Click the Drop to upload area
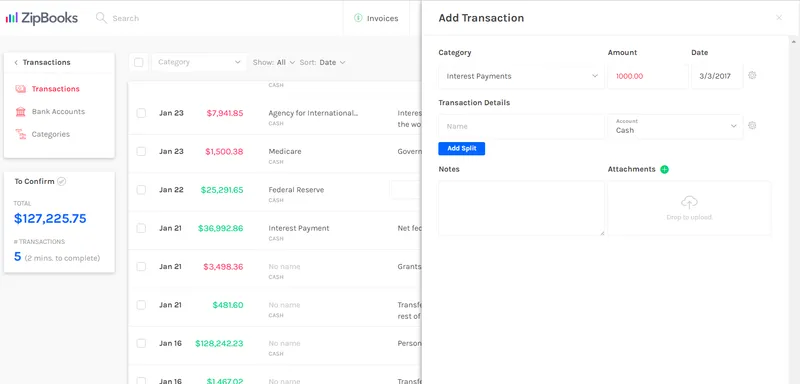 pos(689,208)
